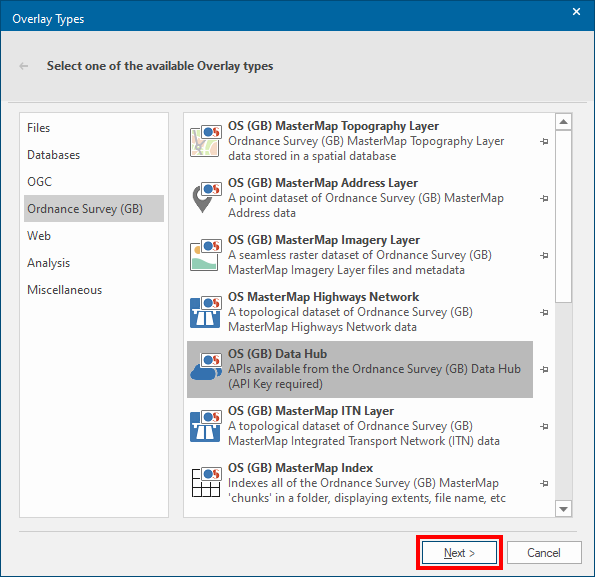The height and width of the screenshot is (577, 595).
Task: Pin the MasterMap Topography Layer entry
Action: pos(544,141)
